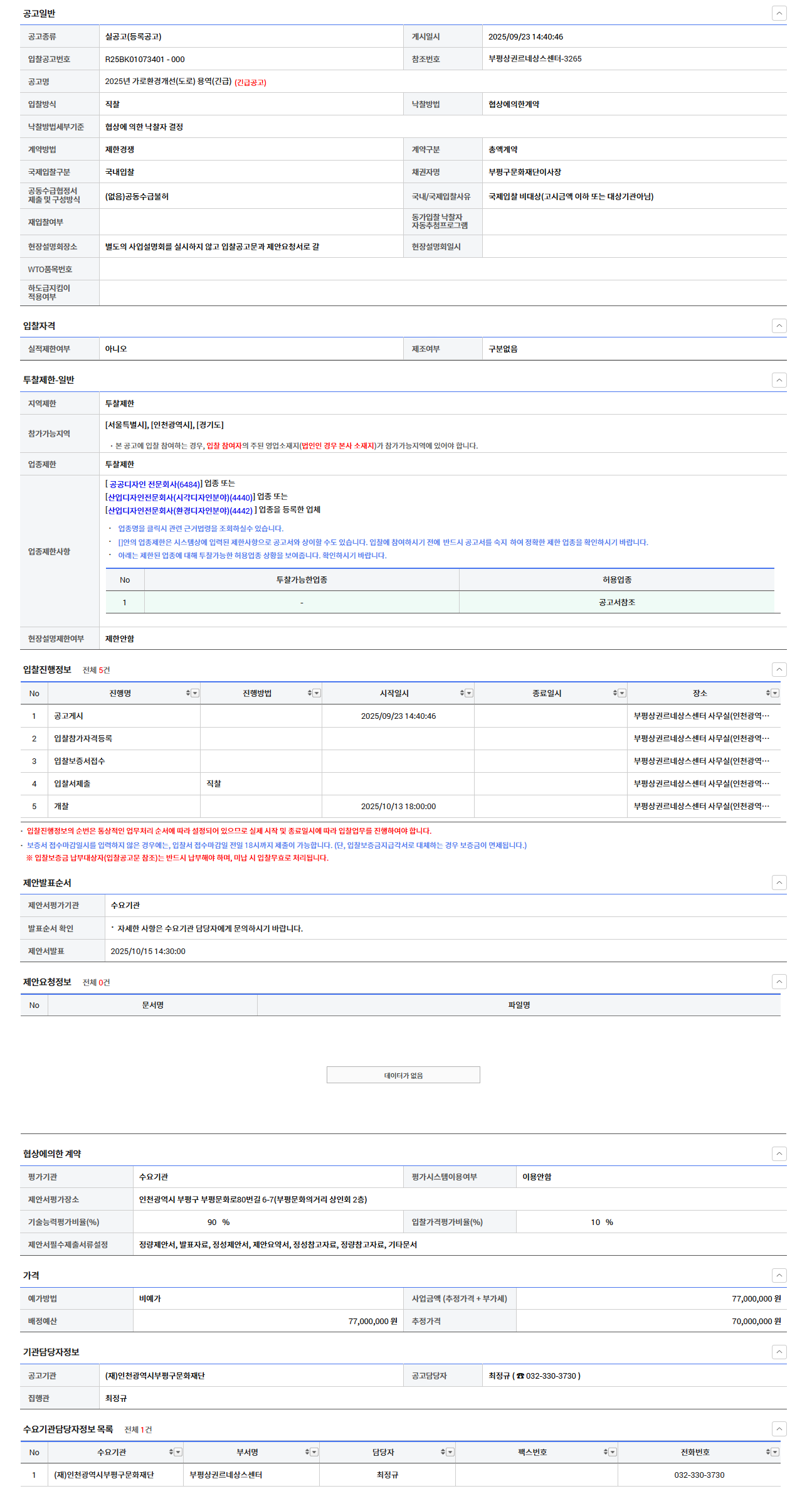Click the sort icon for 시작일시 column
Screen dimensions: 812x1501
pyautogui.click(x=461, y=693)
